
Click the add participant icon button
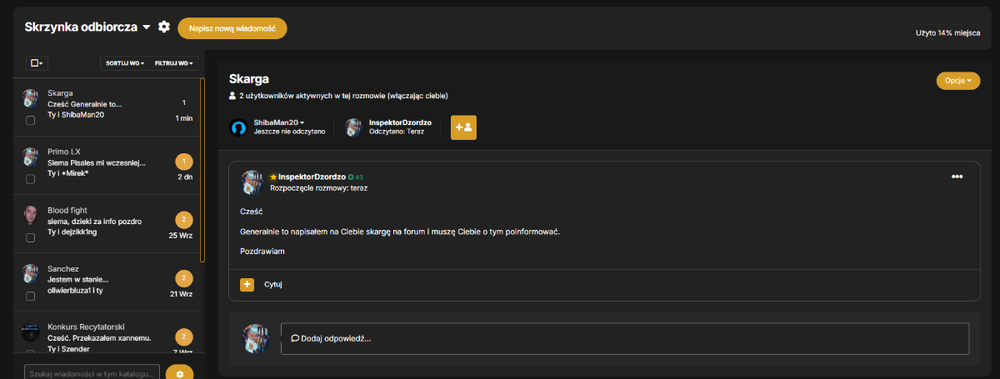(x=464, y=127)
